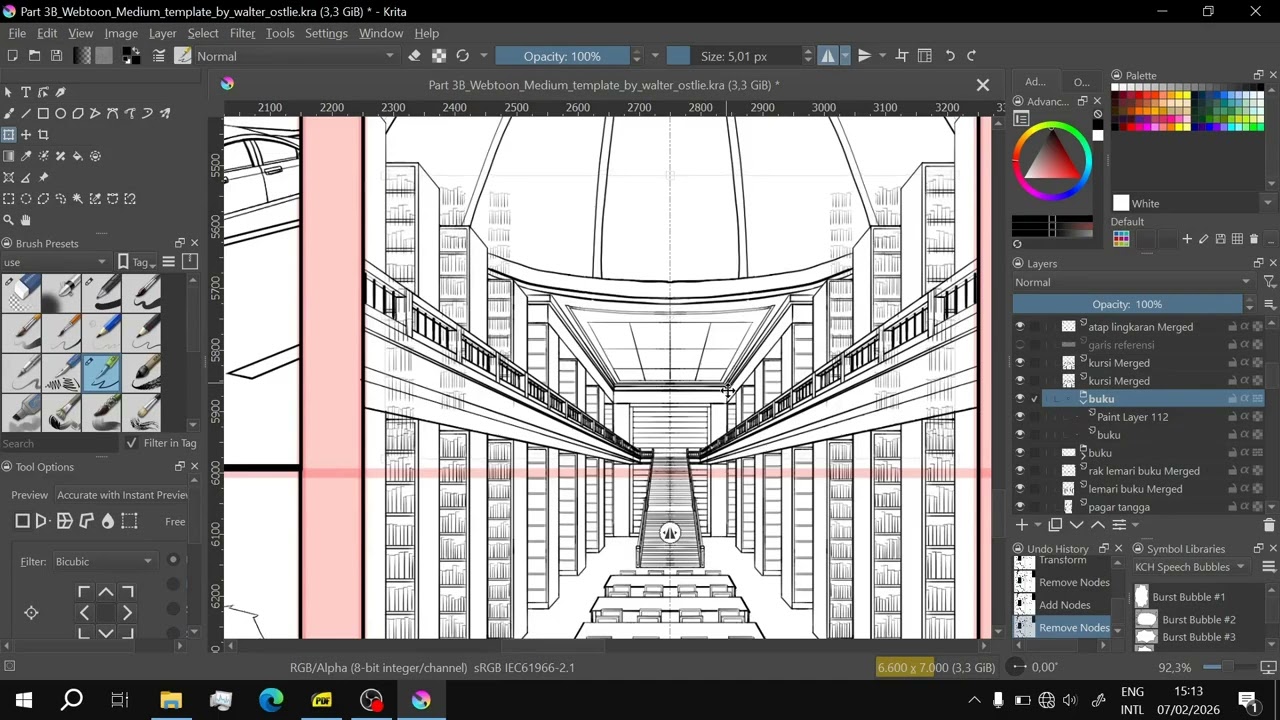Toggle vertical mirror tool

click(x=864, y=56)
